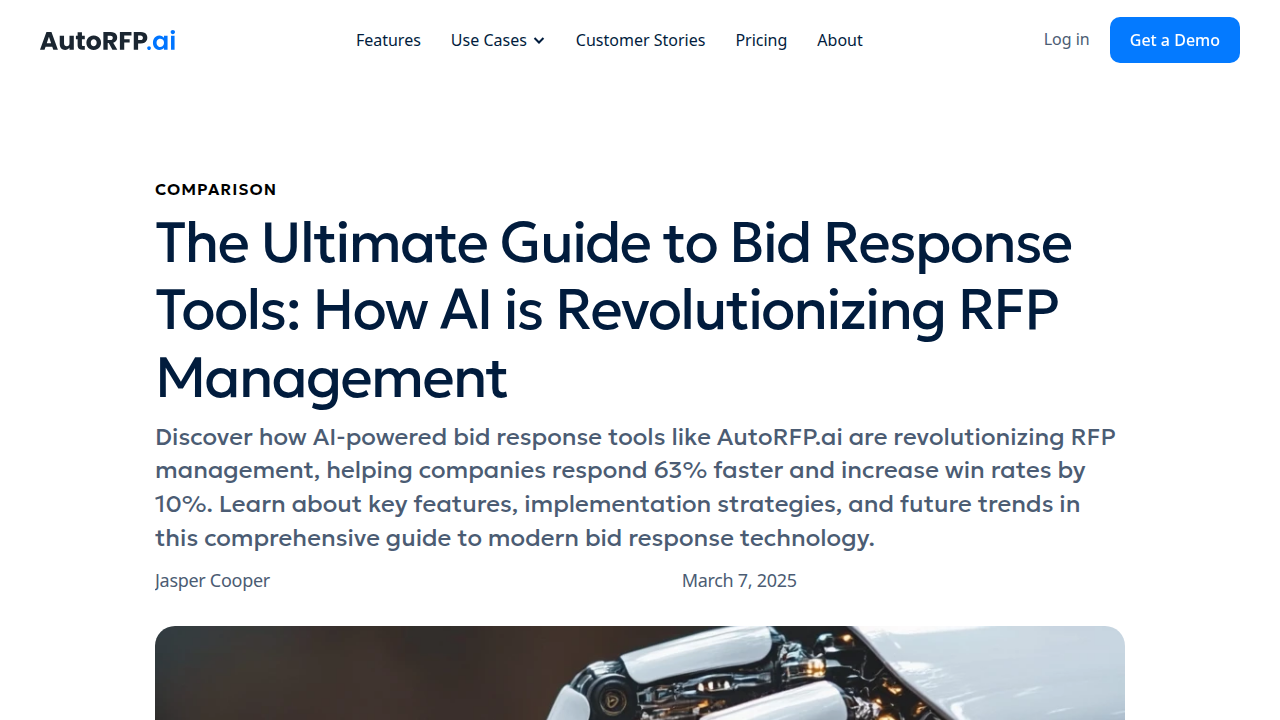Open the Features page
The image size is (1280, 720).
tap(388, 40)
